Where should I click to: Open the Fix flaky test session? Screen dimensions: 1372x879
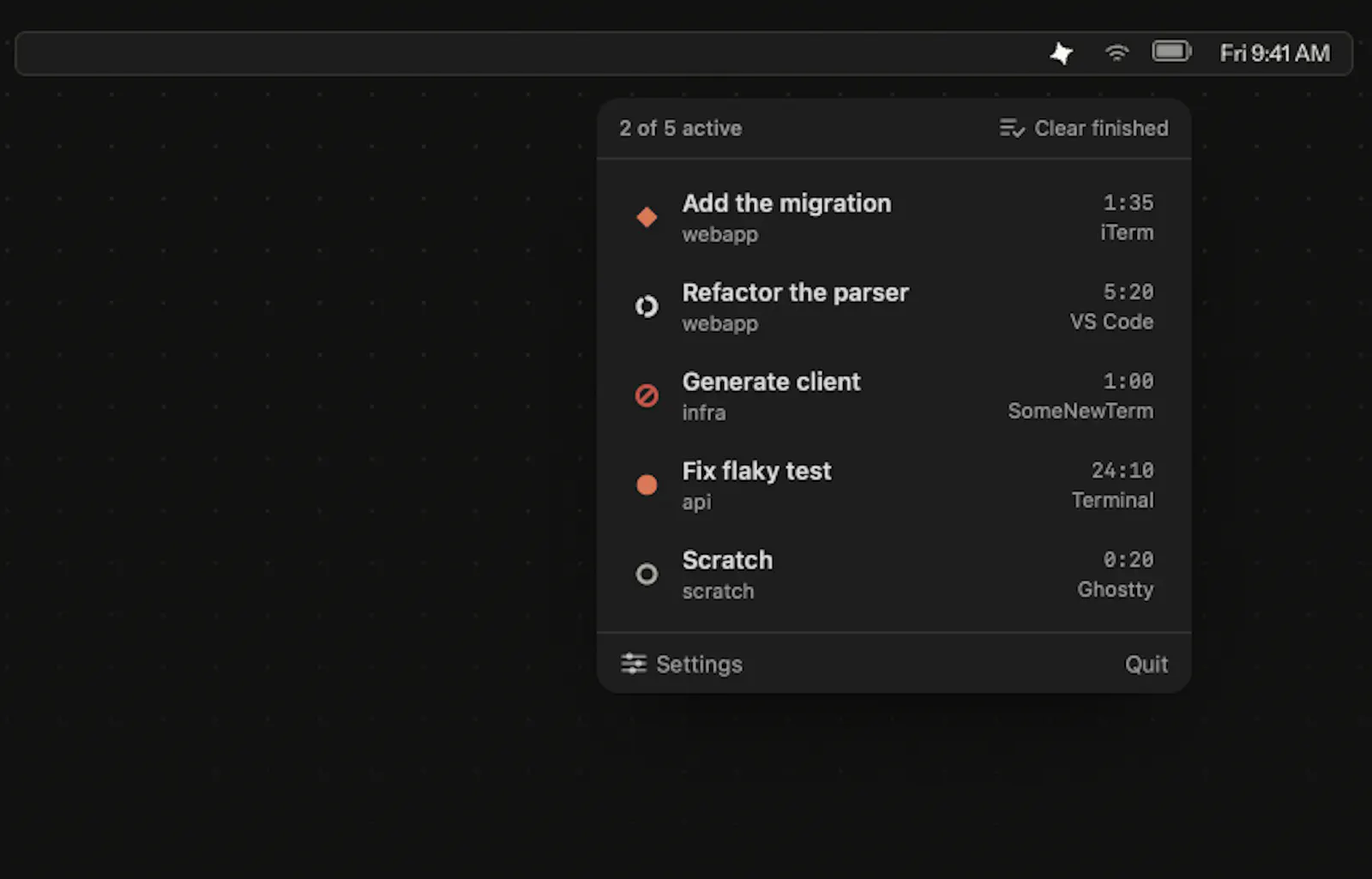tap(894, 485)
